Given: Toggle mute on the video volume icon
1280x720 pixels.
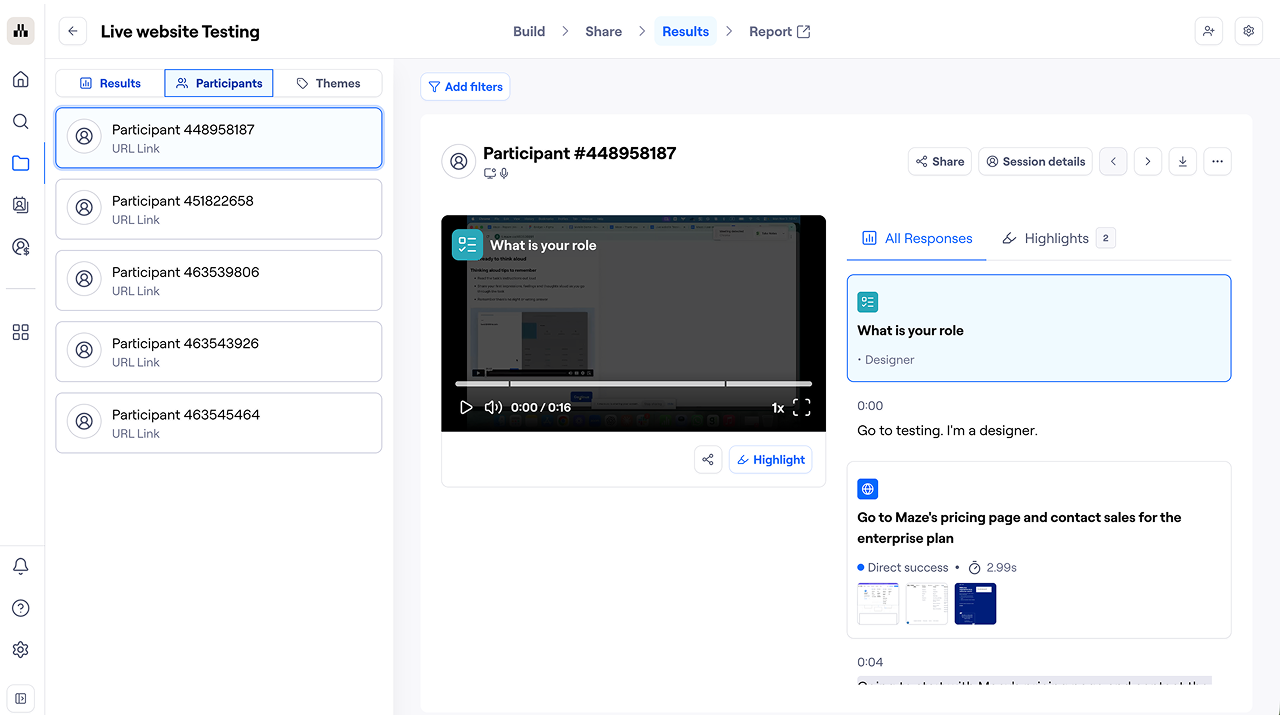Looking at the screenshot, I should click(x=493, y=407).
